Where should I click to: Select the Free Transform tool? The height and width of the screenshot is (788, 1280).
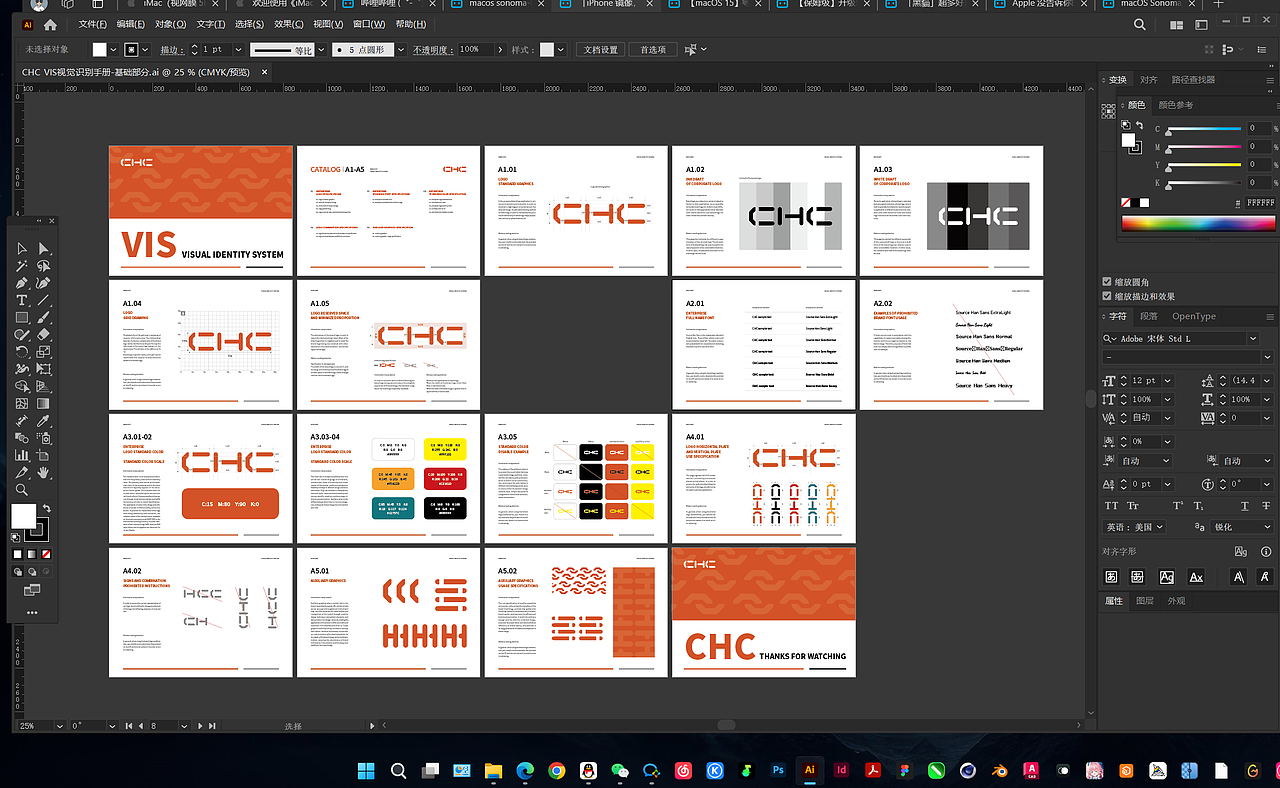pos(44,369)
